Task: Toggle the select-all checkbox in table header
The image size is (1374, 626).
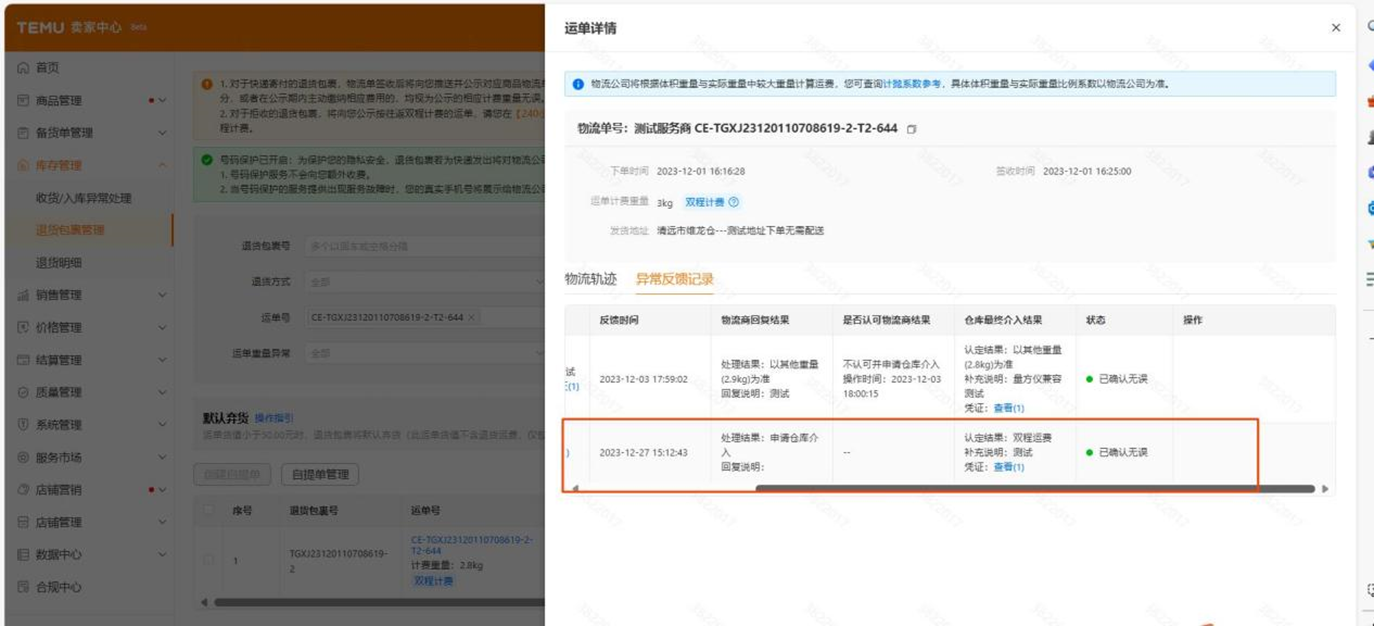Action: 208,510
